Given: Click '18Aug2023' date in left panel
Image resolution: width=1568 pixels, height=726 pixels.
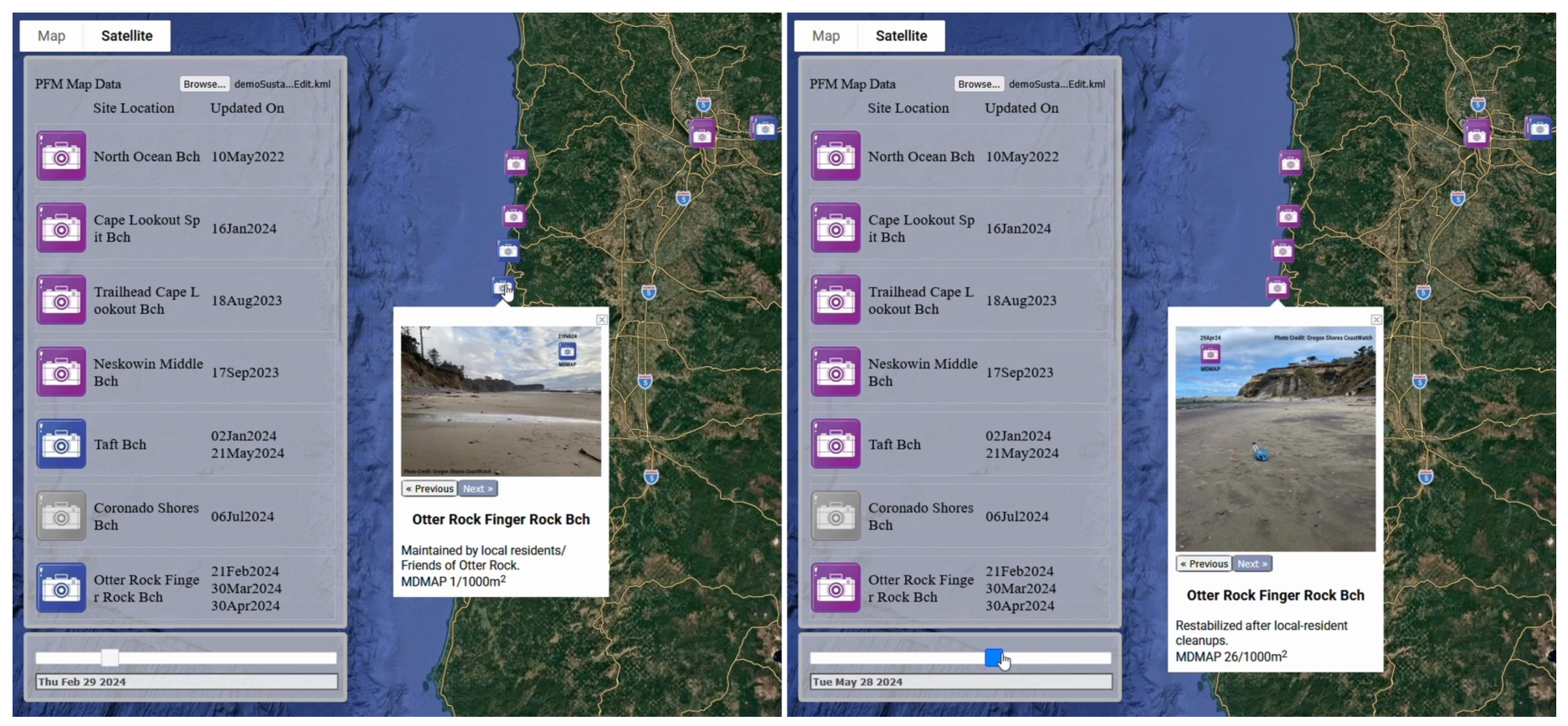Looking at the screenshot, I should coord(246,301).
